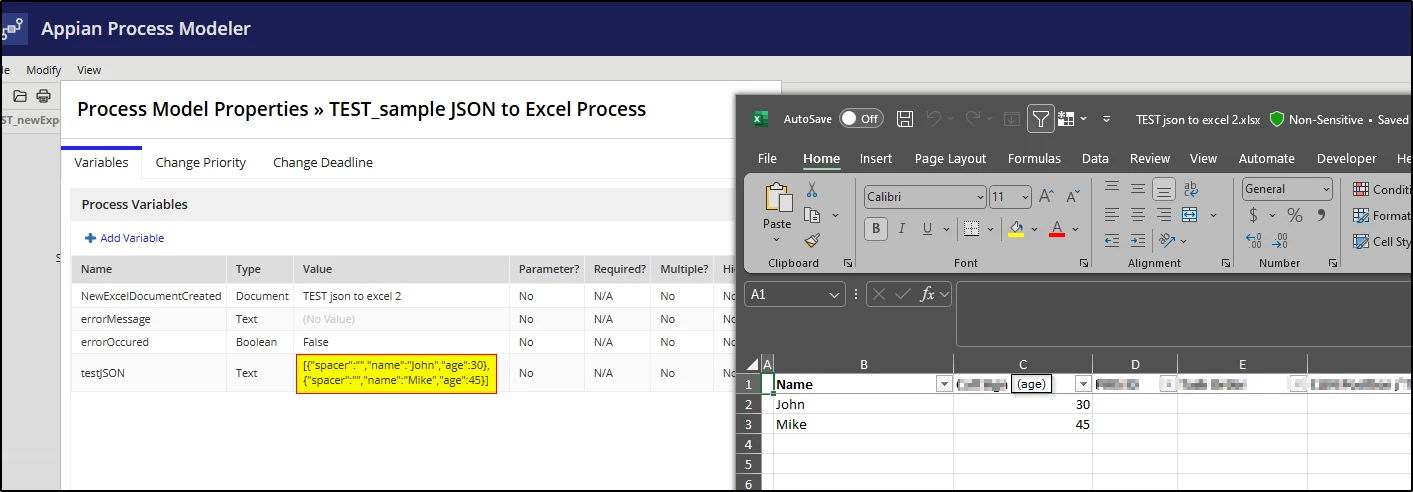Viewport: 1413px width, 492px height.
Task: Click Decrease Decimal in Excel Number group
Action: [1282, 241]
